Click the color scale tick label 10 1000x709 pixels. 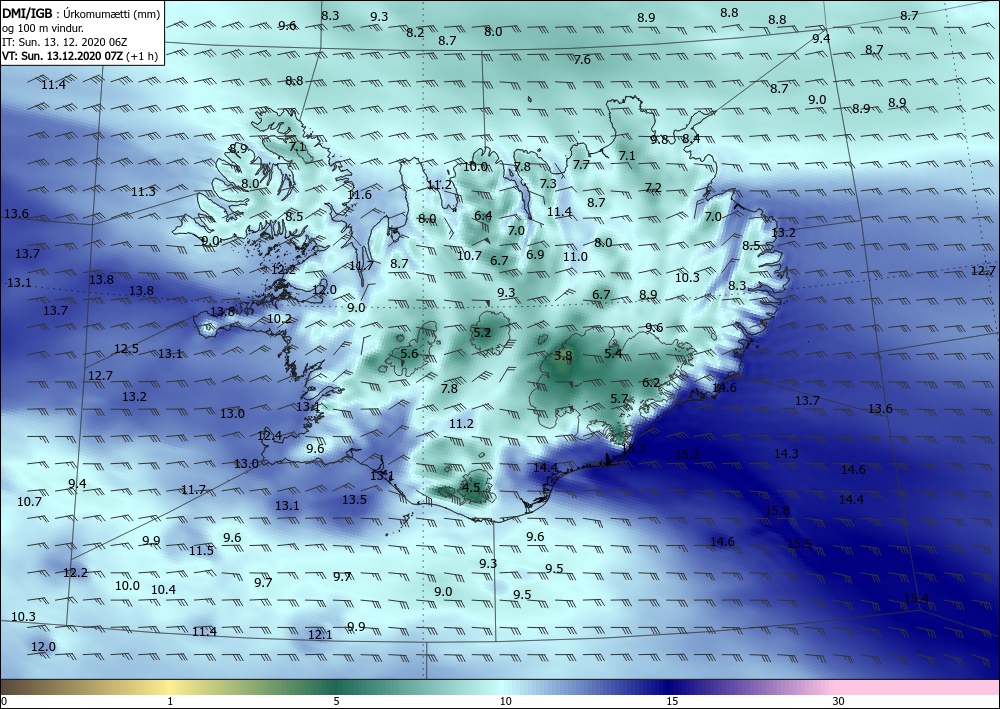pyautogui.click(x=505, y=701)
